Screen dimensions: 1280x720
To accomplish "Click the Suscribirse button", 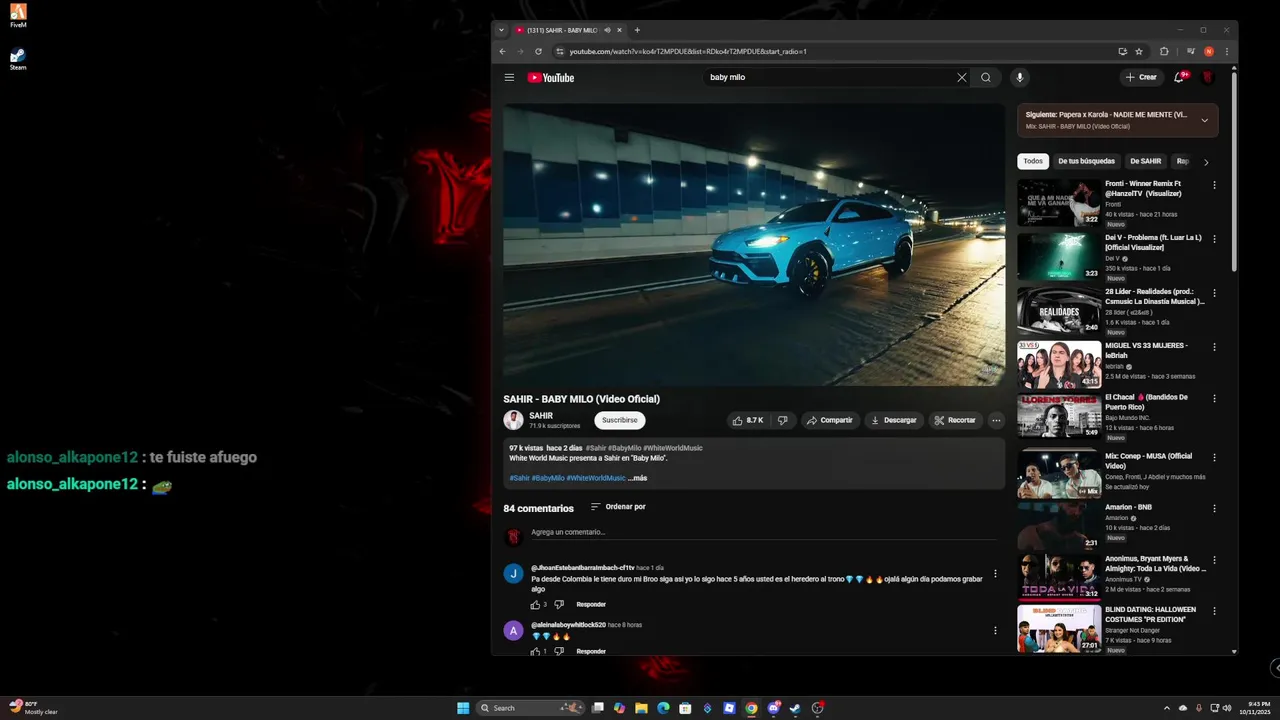I will (620, 420).
